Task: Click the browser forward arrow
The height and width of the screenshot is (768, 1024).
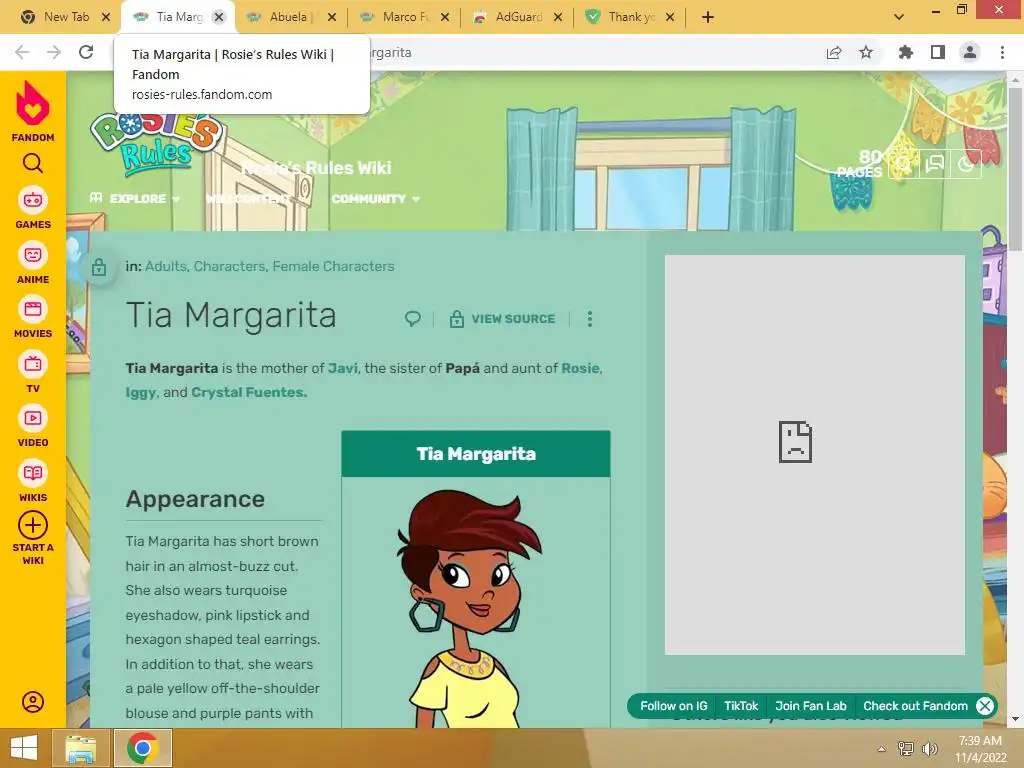Action: point(54,52)
